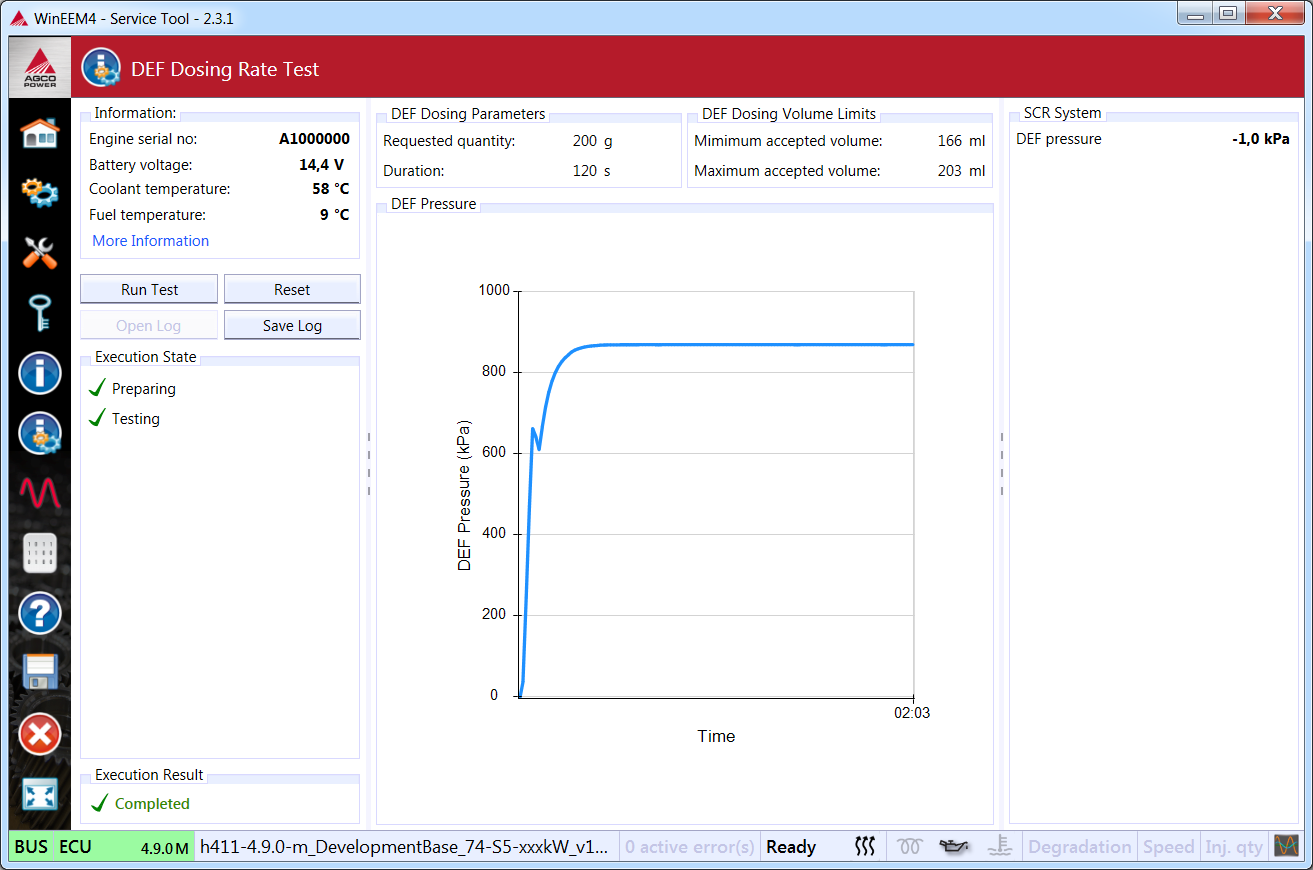Click the Save Log button
This screenshot has height=870, width=1313.
tap(292, 326)
